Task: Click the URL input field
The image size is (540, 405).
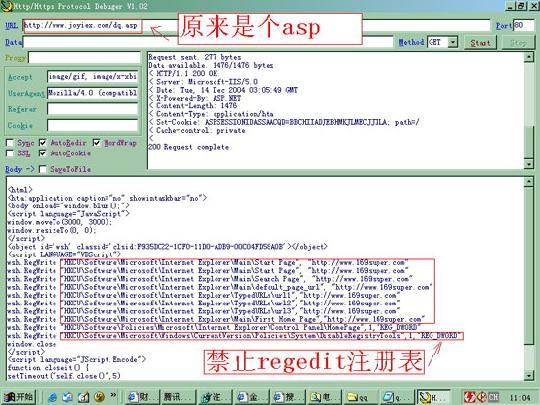Action: point(256,25)
